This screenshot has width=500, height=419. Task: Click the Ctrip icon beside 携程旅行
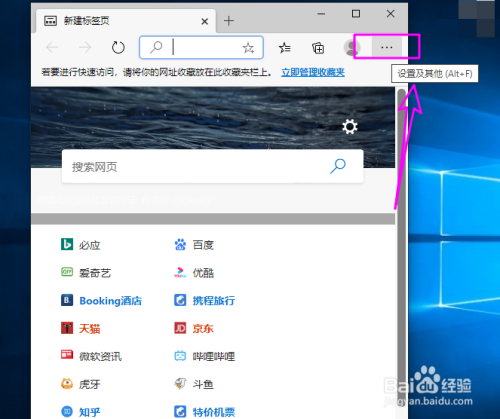coord(180,300)
